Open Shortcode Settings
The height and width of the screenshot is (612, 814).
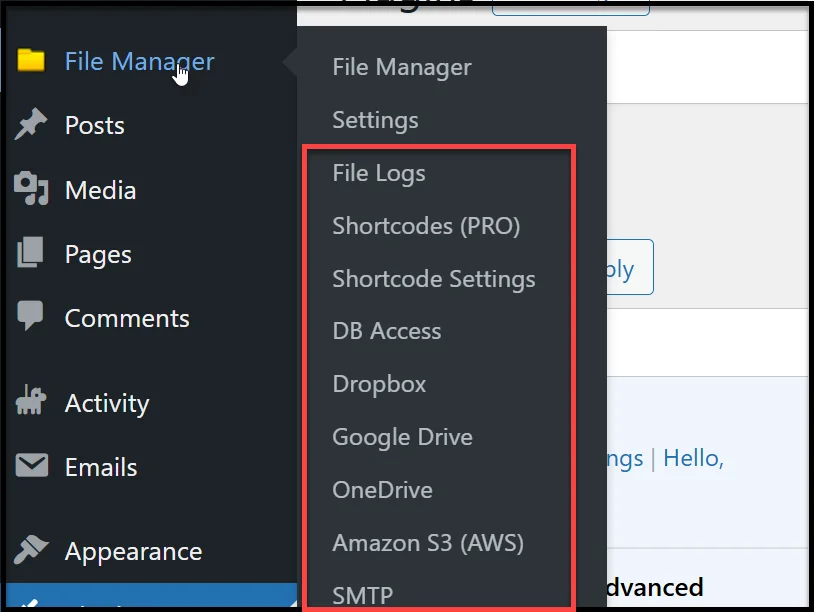434,279
